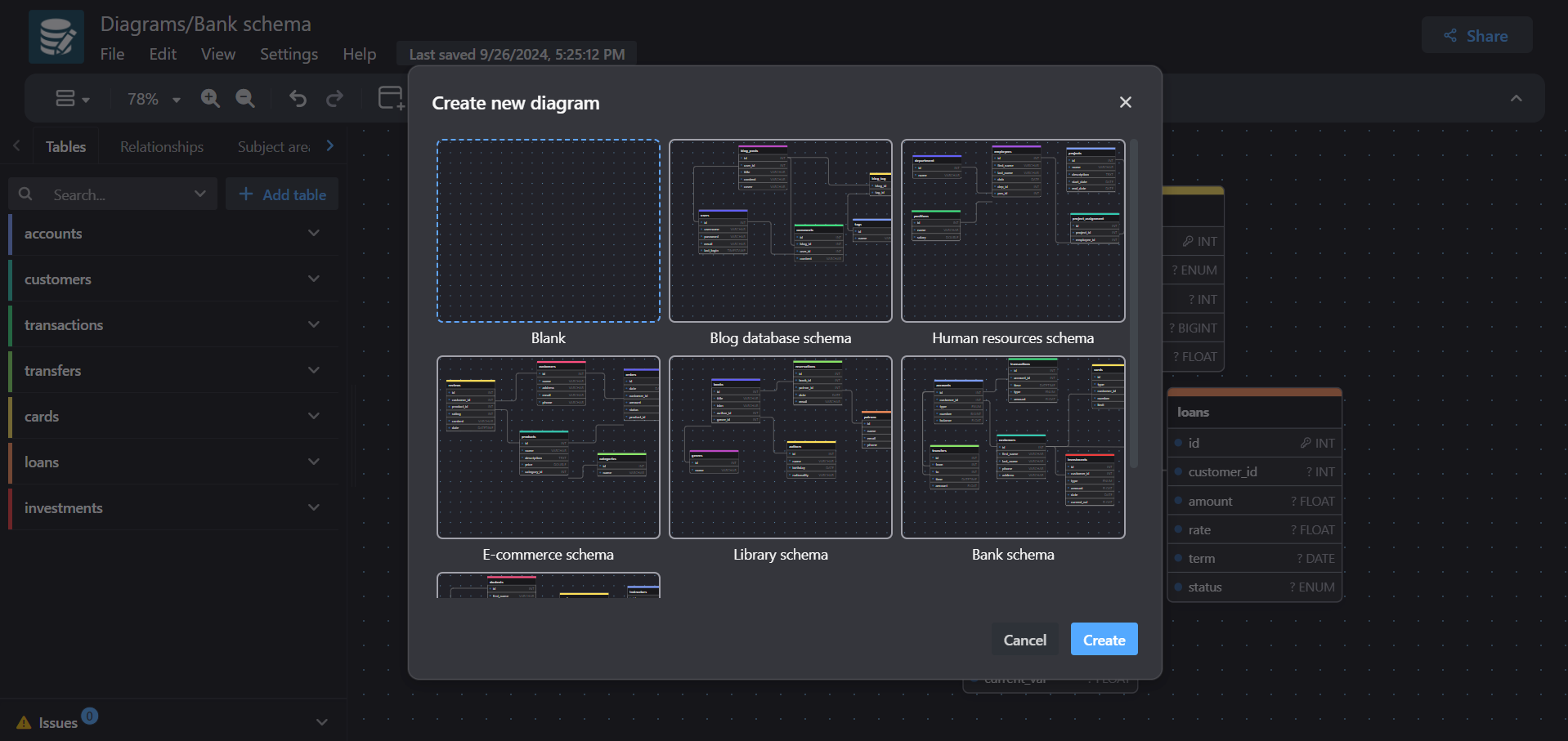Open the layout options dropdown icon
The height and width of the screenshot is (741, 1568).
(72, 99)
